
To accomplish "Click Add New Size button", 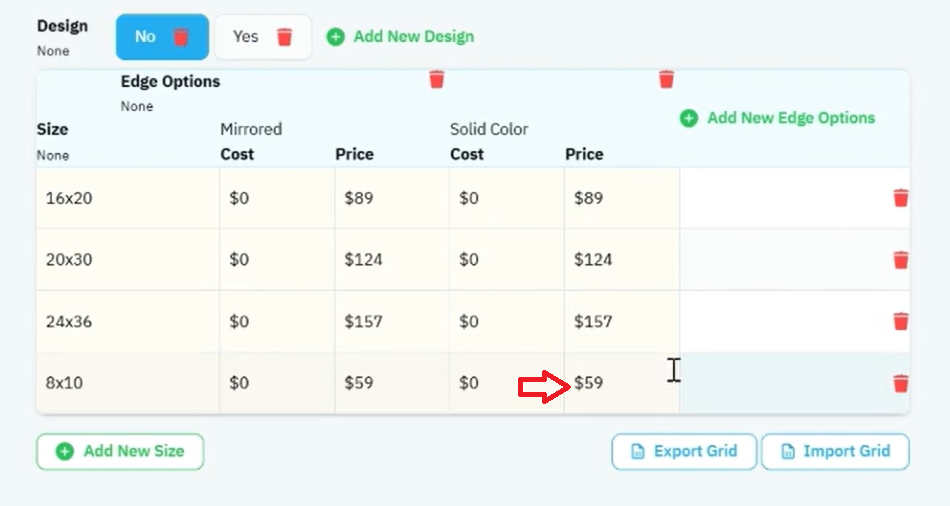I will [120, 451].
